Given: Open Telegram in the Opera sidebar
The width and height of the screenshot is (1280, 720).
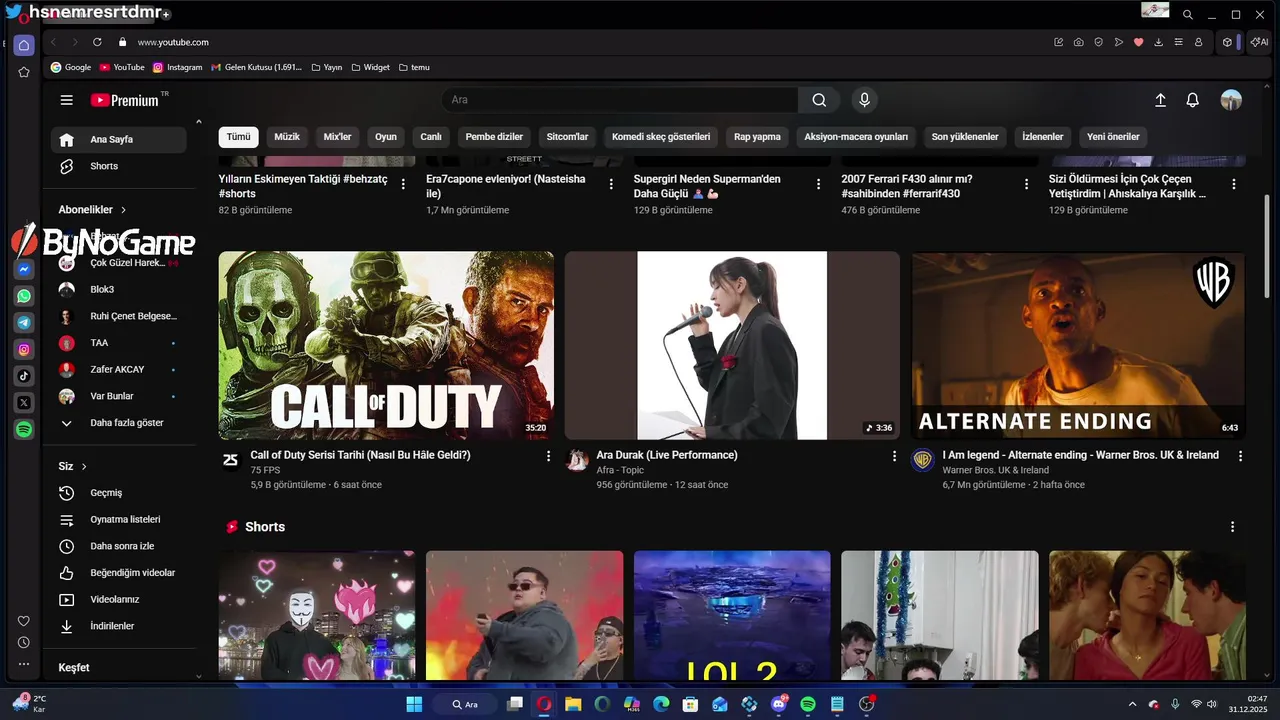Looking at the screenshot, I should [x=24, y=322].
